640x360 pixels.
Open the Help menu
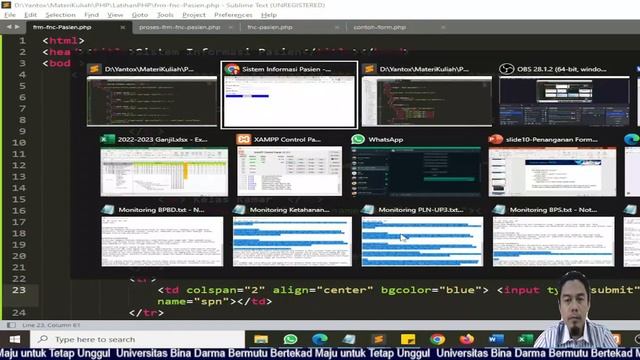[x=269, y=15]
